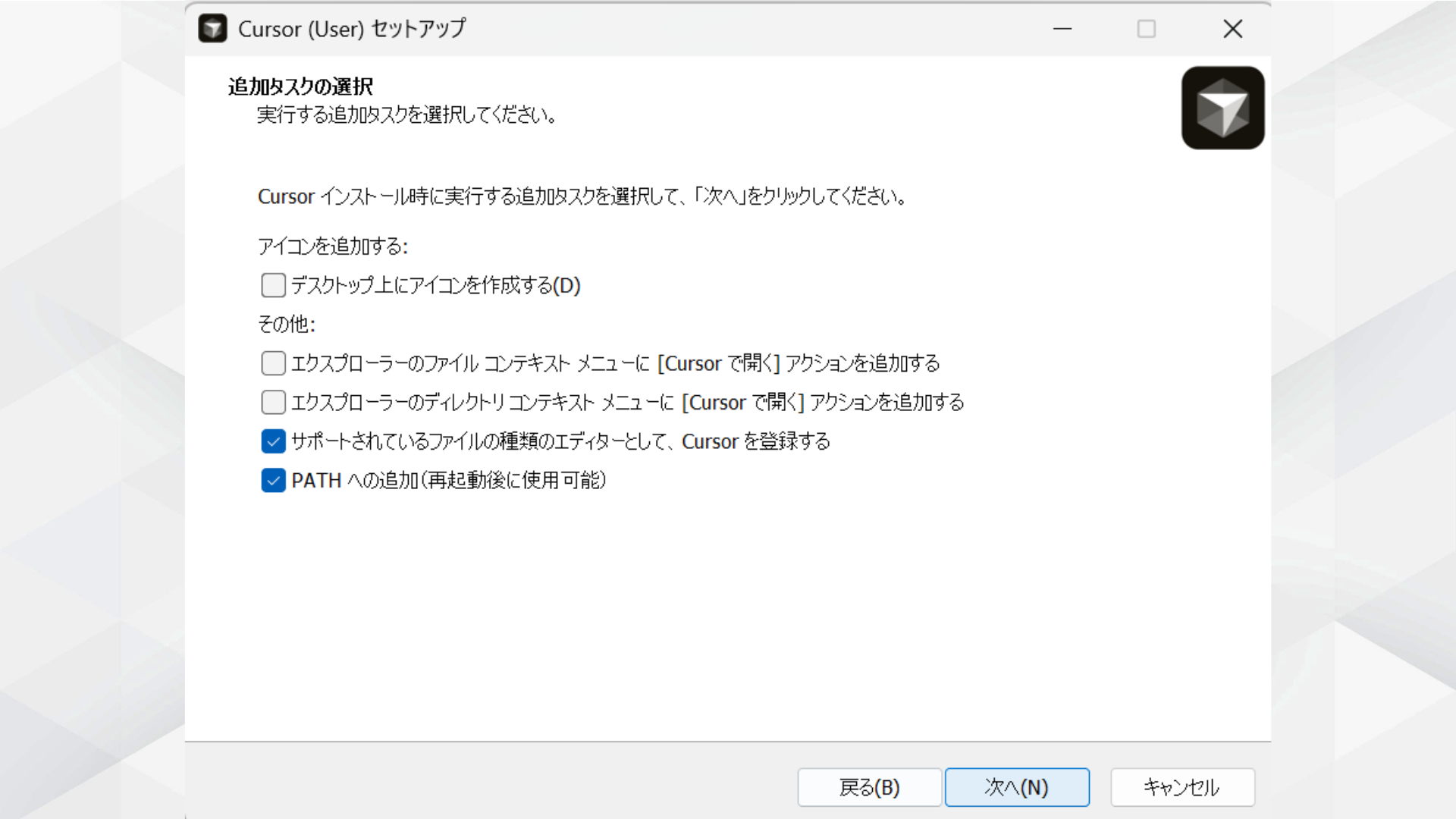Click the 実行する追加タスクを選択してください subtitle
This screenshot has width=1456, height=819.
(x=408, y=115)
